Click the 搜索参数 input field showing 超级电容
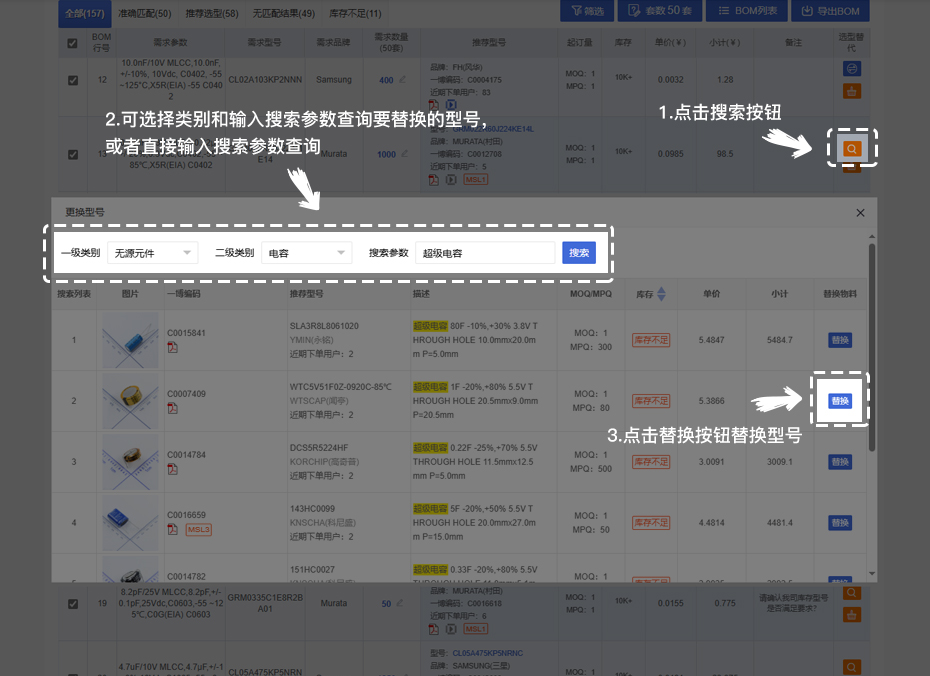930x676 pixels. pos(486,252)
